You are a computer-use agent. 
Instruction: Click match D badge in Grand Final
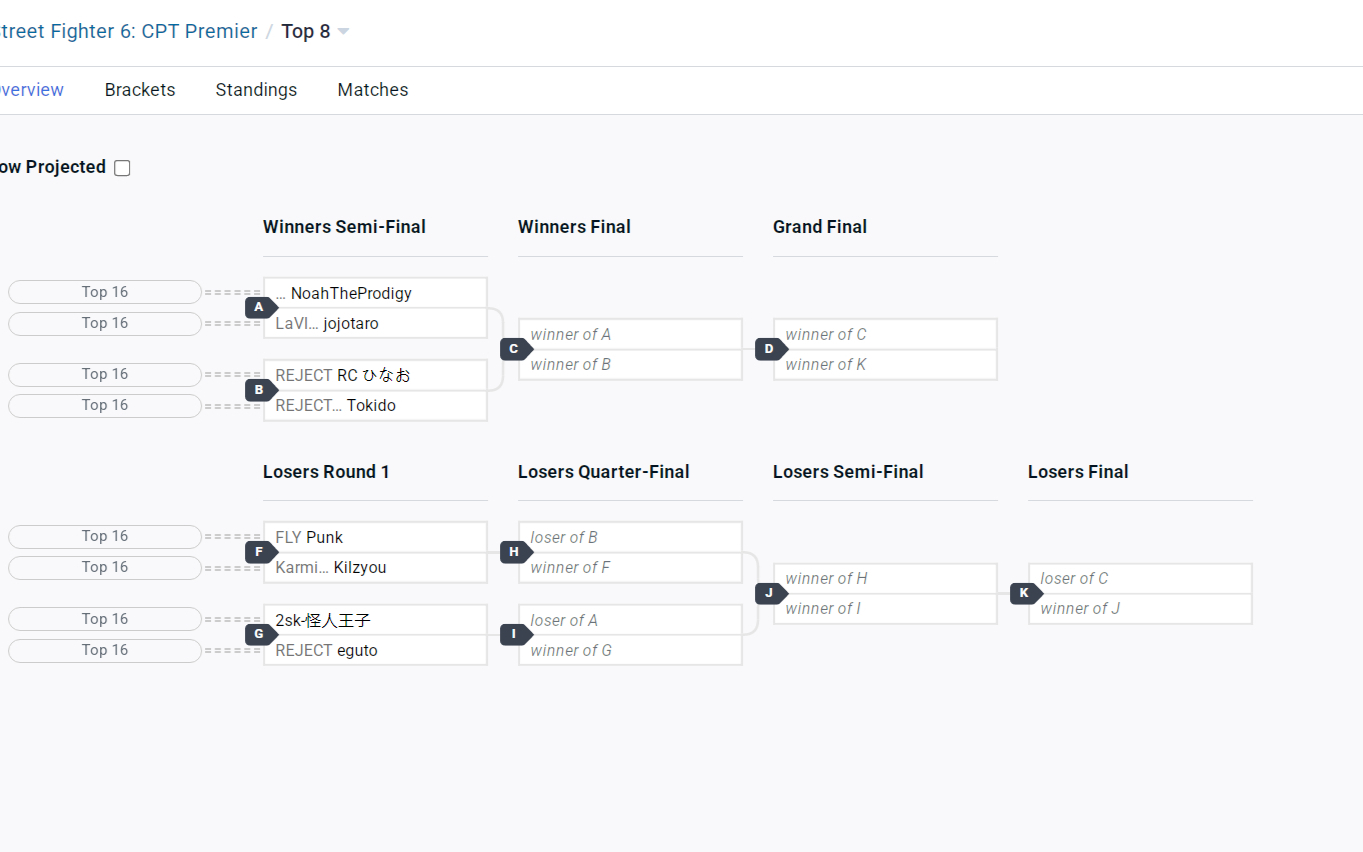[x=769, y=349]
